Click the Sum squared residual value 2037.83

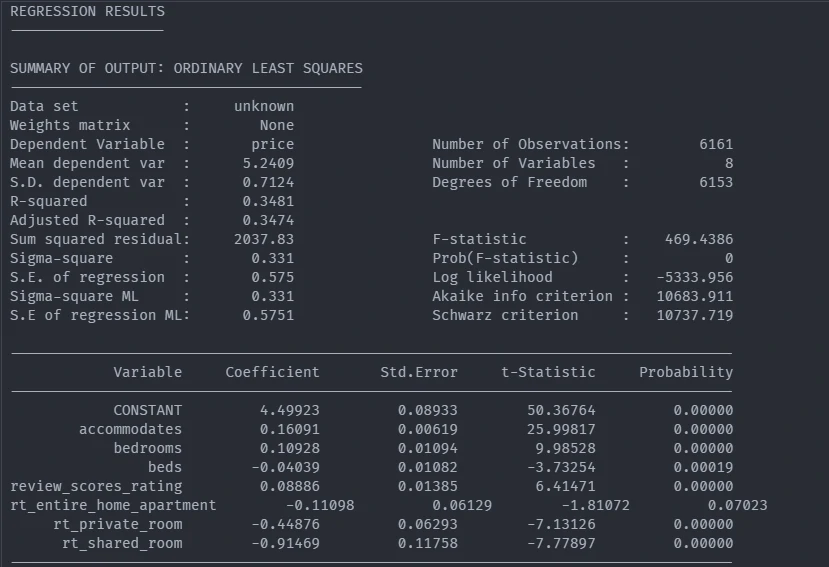264,240
